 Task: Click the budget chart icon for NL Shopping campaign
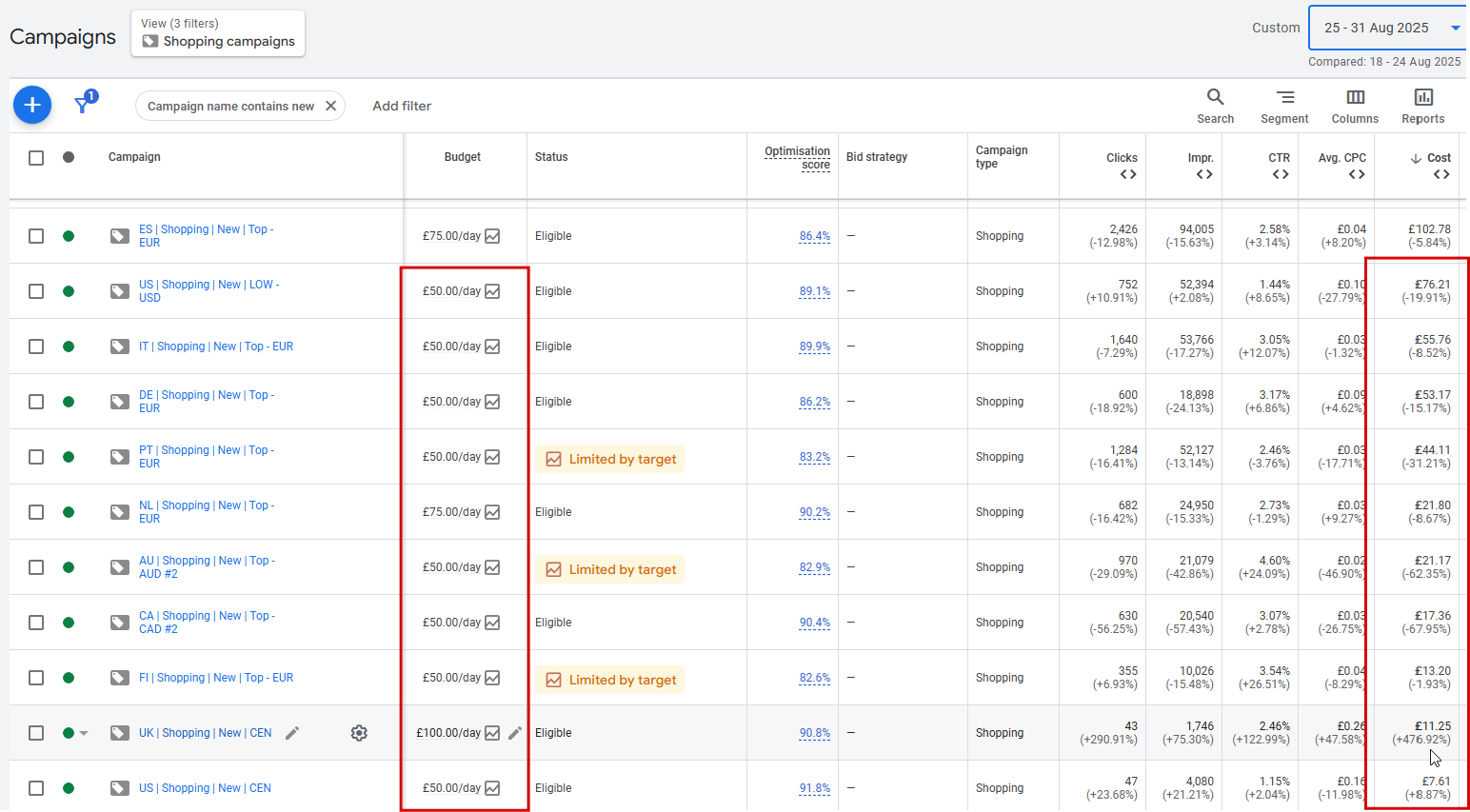coord(492,512)
